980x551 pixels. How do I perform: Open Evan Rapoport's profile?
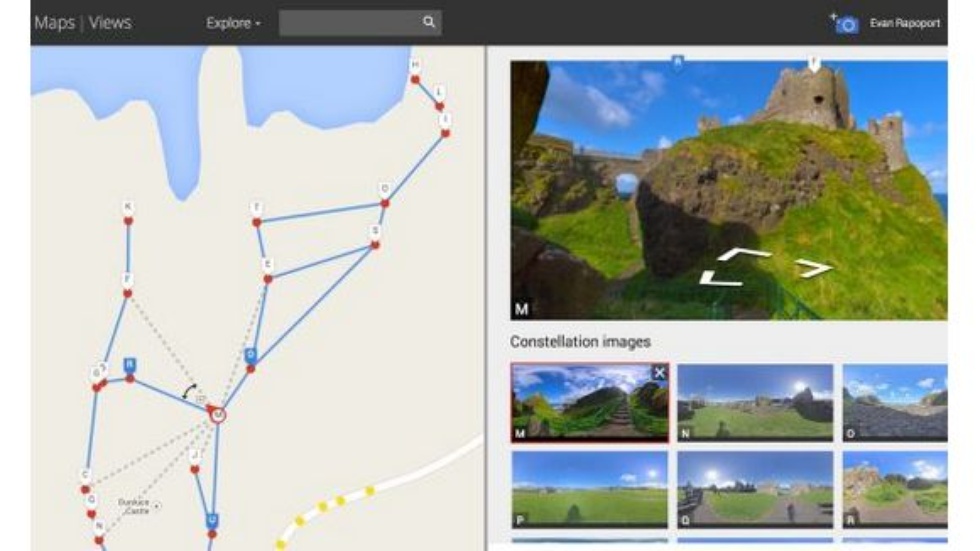905,23
